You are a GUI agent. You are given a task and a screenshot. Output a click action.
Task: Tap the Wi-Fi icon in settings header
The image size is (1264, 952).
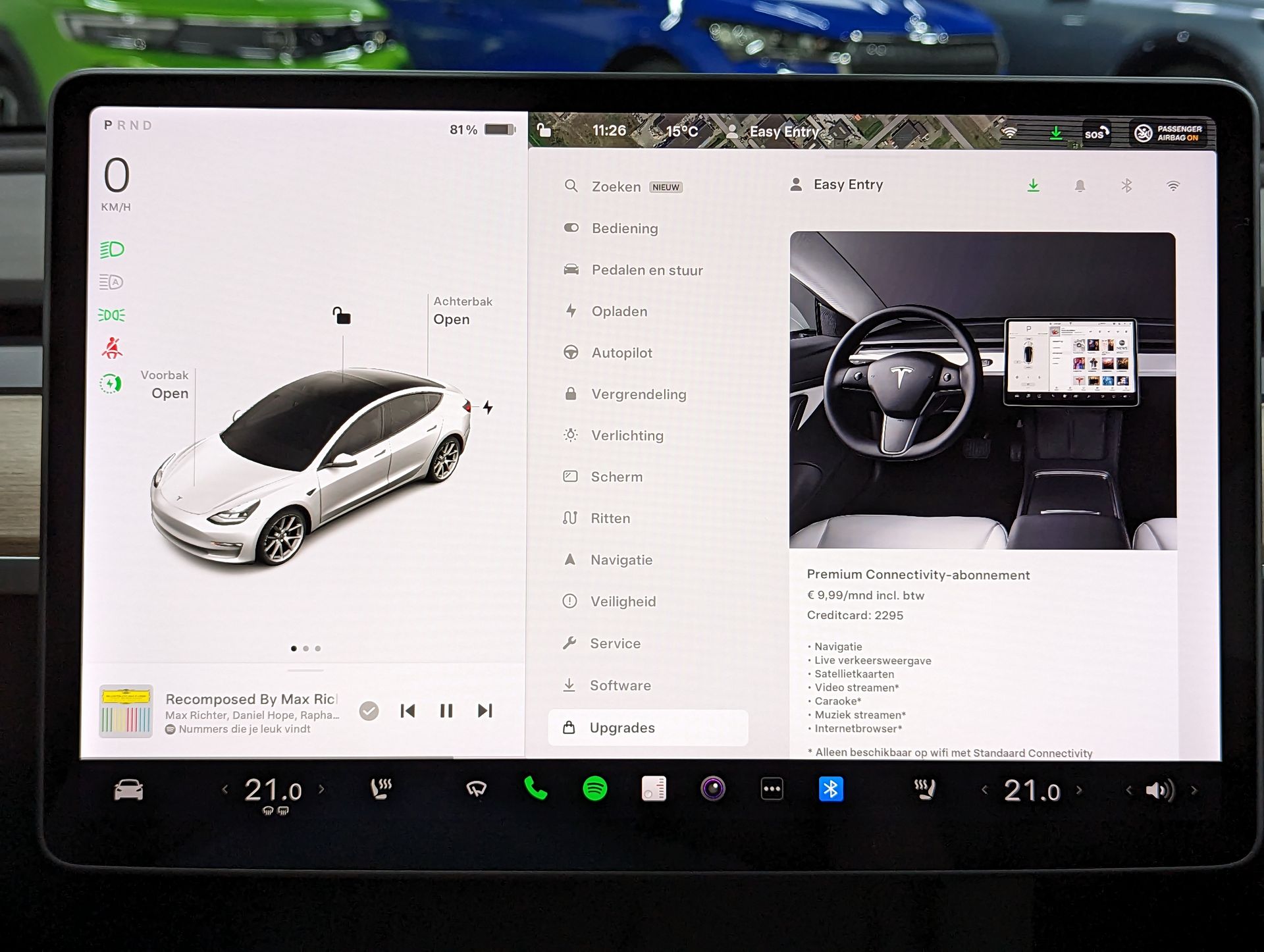point(1173,186)
